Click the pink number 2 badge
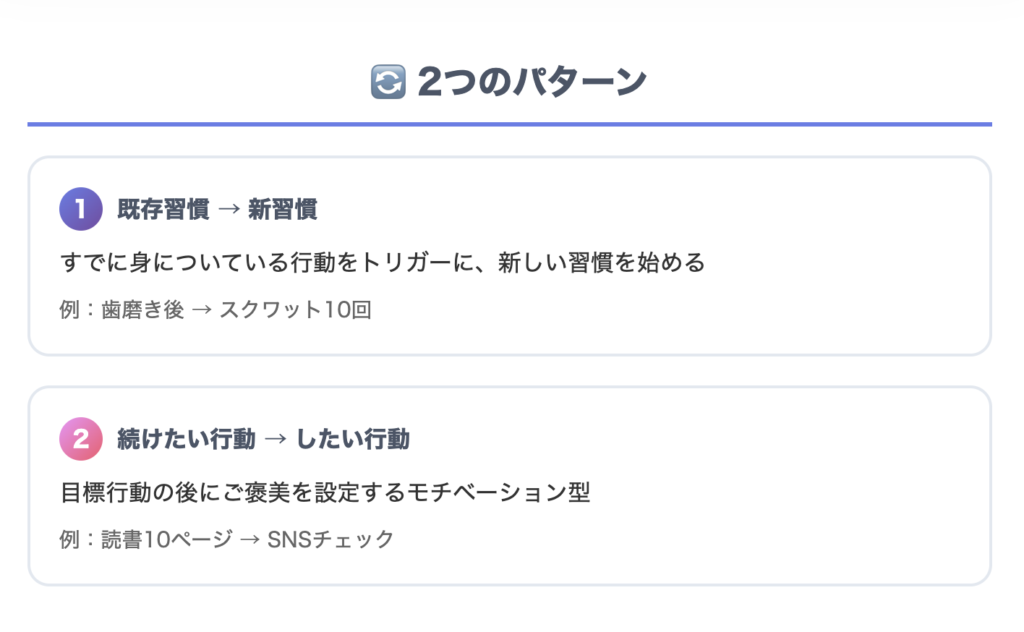Image resolution: width=1024 pixels, height=632 pixels. [x=81, y=439]
